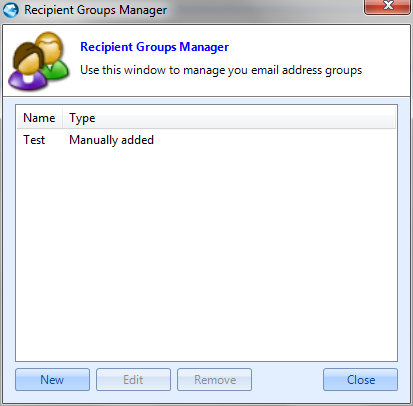Sort the list by the Type column header

[82, 118]
